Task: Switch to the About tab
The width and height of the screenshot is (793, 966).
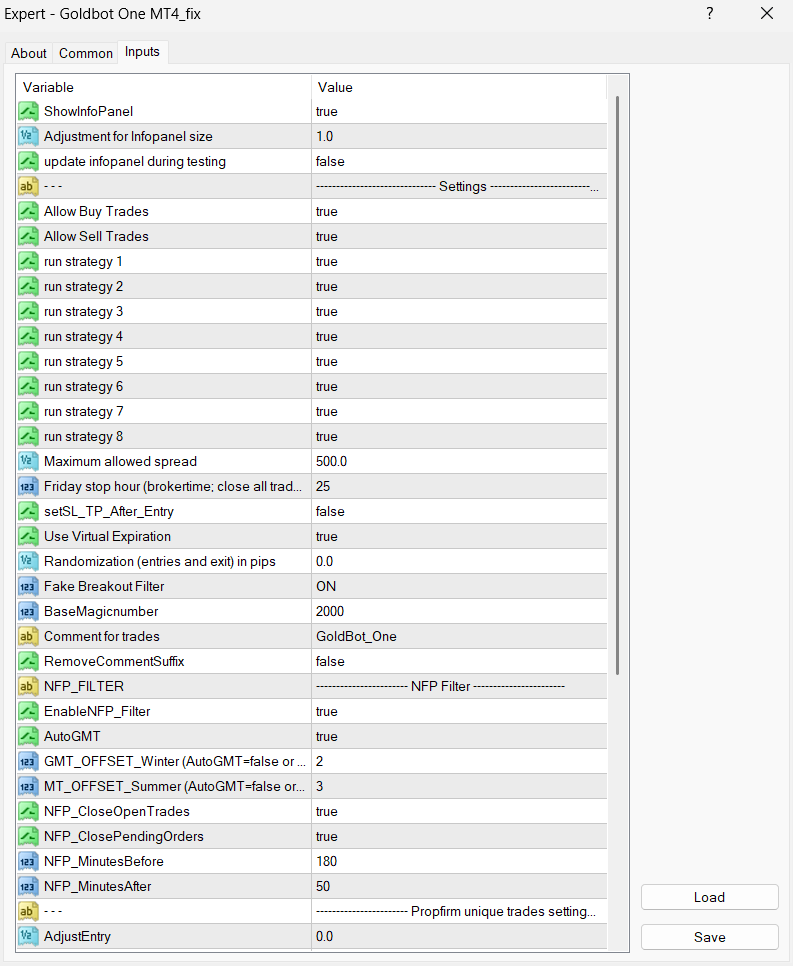Action: coord(29,53)
